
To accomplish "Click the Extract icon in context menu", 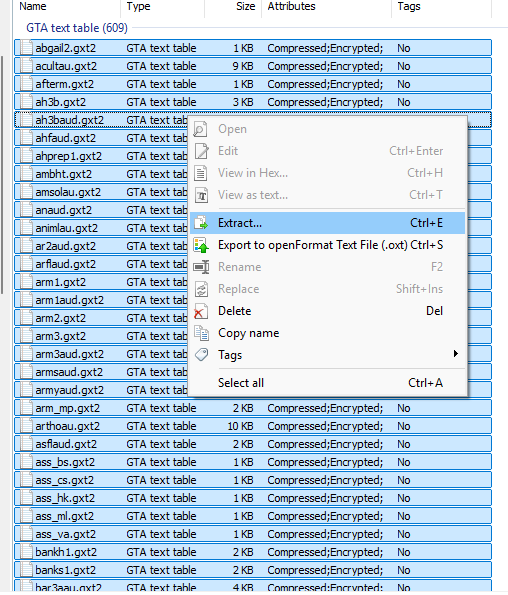I will click(201, 223).
